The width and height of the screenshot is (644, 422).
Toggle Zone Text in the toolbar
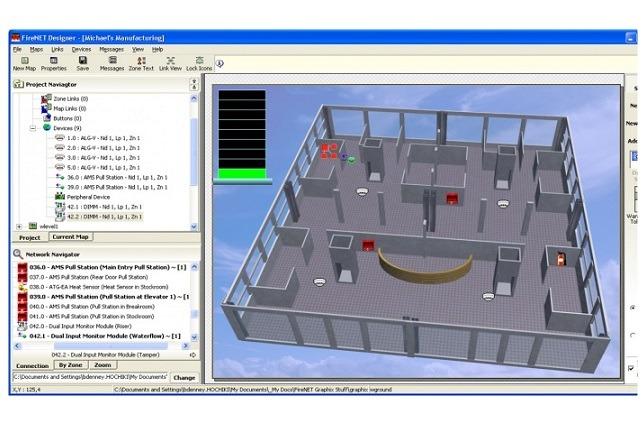(141, 63)
